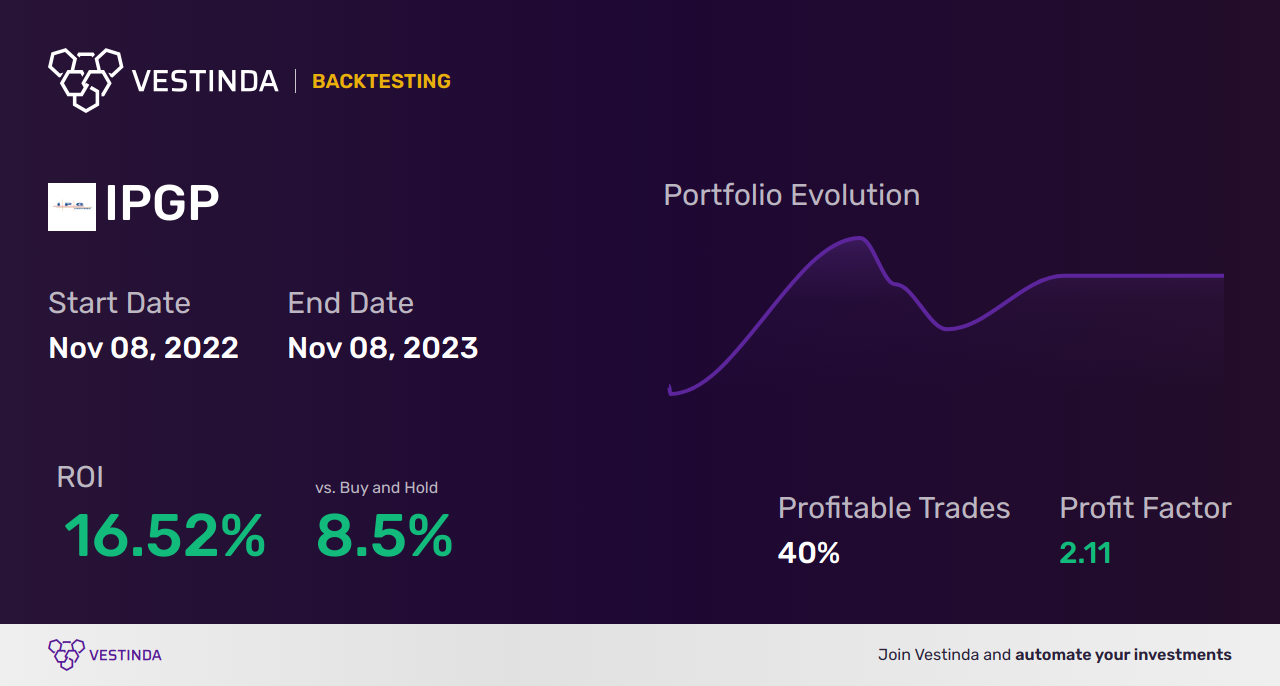Screen dimensions: 1280x686
Task: Click the vs. Buy and Hold 8.5% value
Action: click(384, 536)
